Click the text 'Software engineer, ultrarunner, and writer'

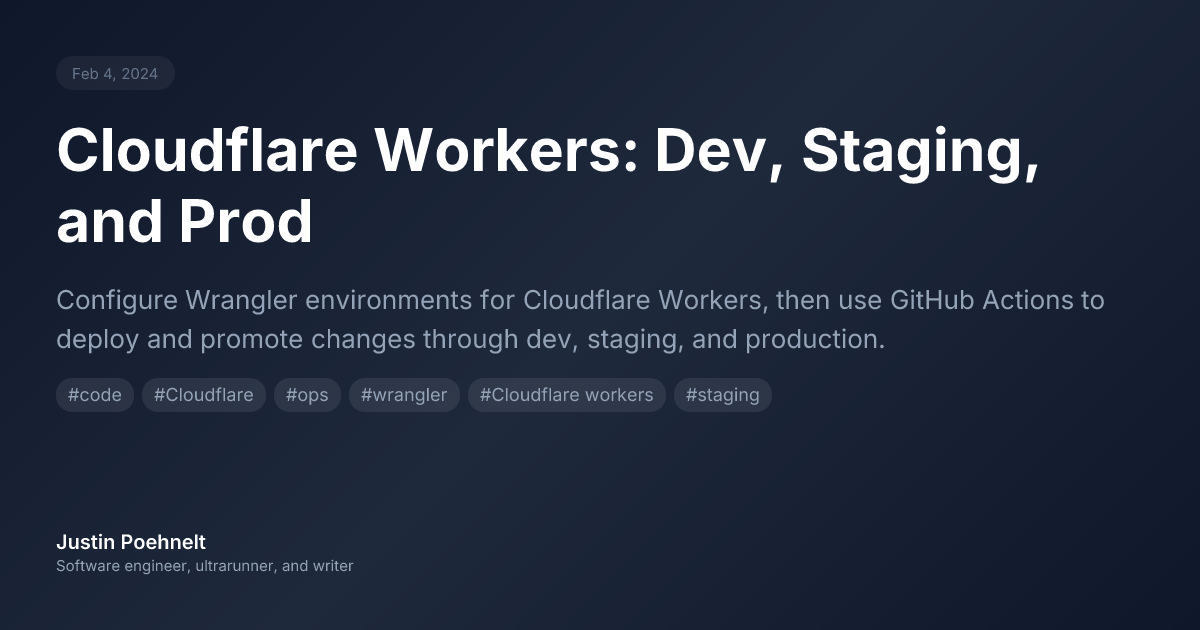tap(205, 566)
